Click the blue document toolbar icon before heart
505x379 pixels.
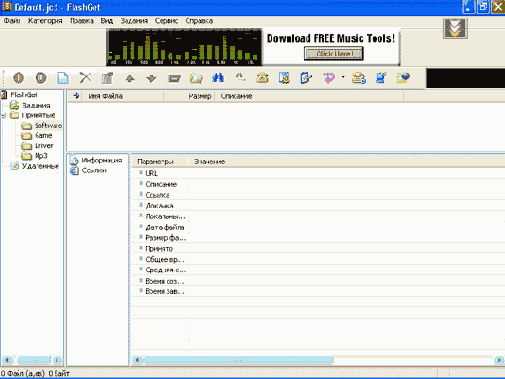pos(306,78)
